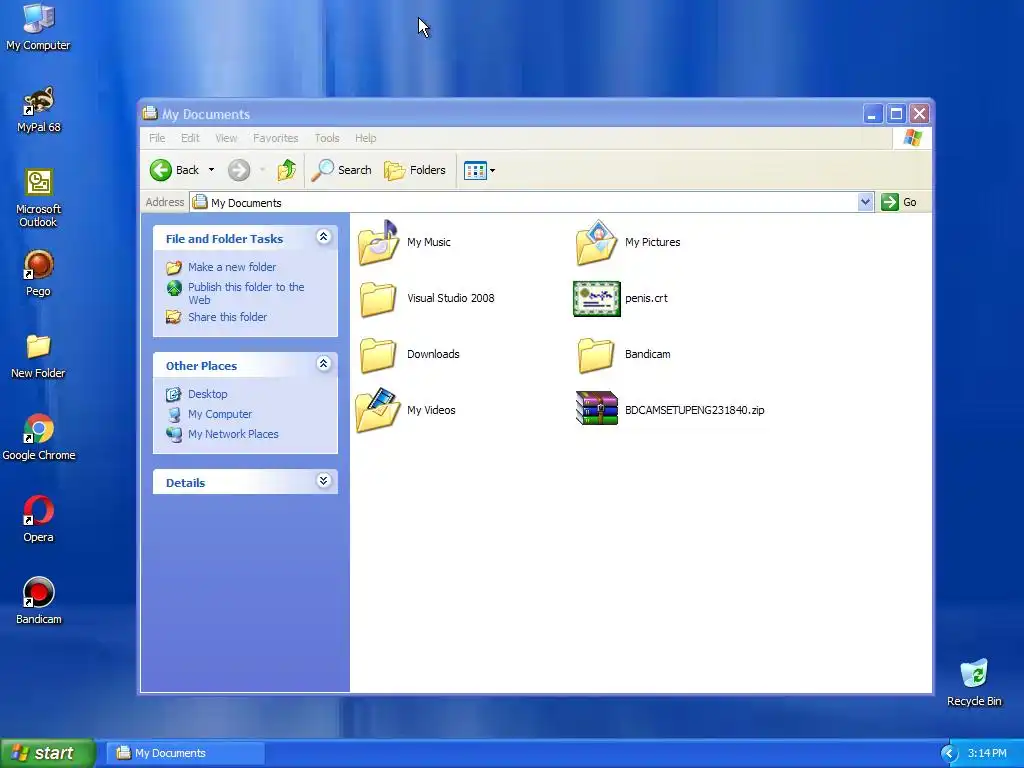The height and width of the screenshot is (768, 1024).
Task: Click the My Documents taskbar button
Action: [x=185, y=753]
